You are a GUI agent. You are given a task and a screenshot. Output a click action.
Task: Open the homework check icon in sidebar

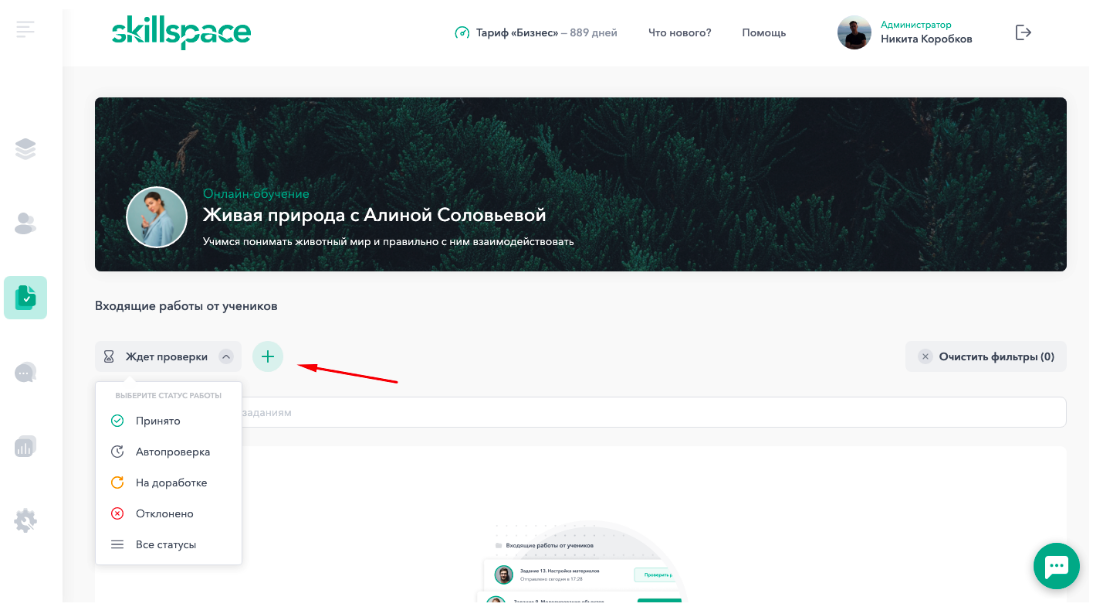pos(25,298)
